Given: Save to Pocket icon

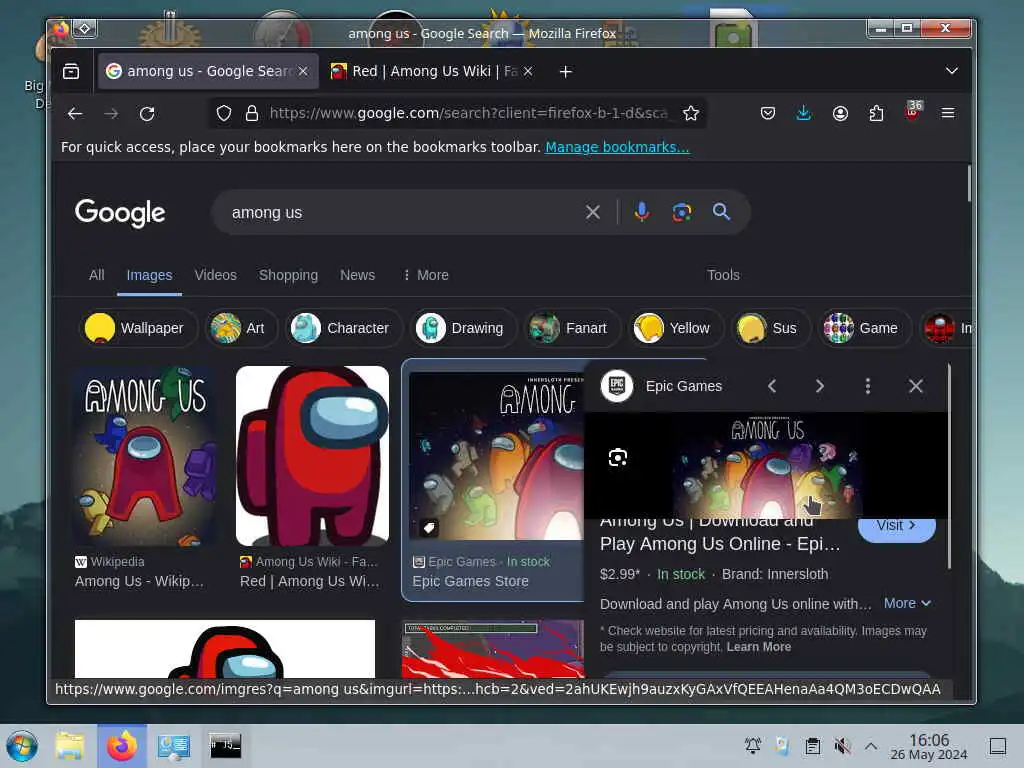Looking at the screenshot, I should click(x=768, y=114).
